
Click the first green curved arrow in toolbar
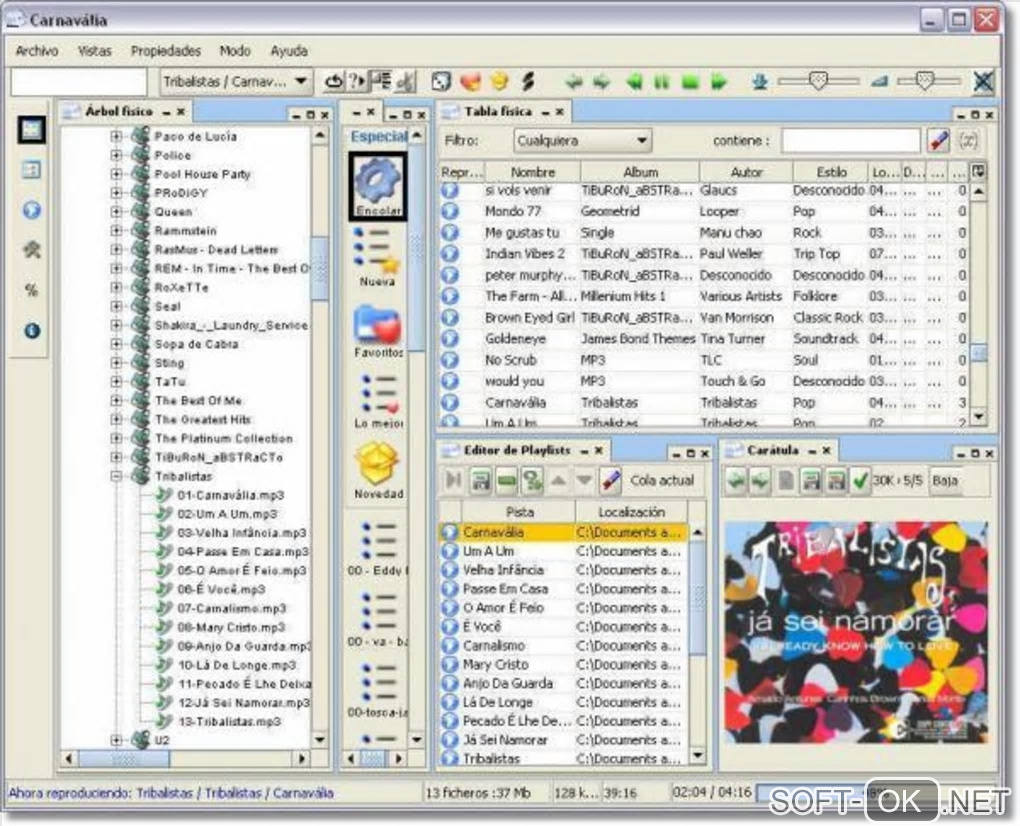click(x=574, y=82)
